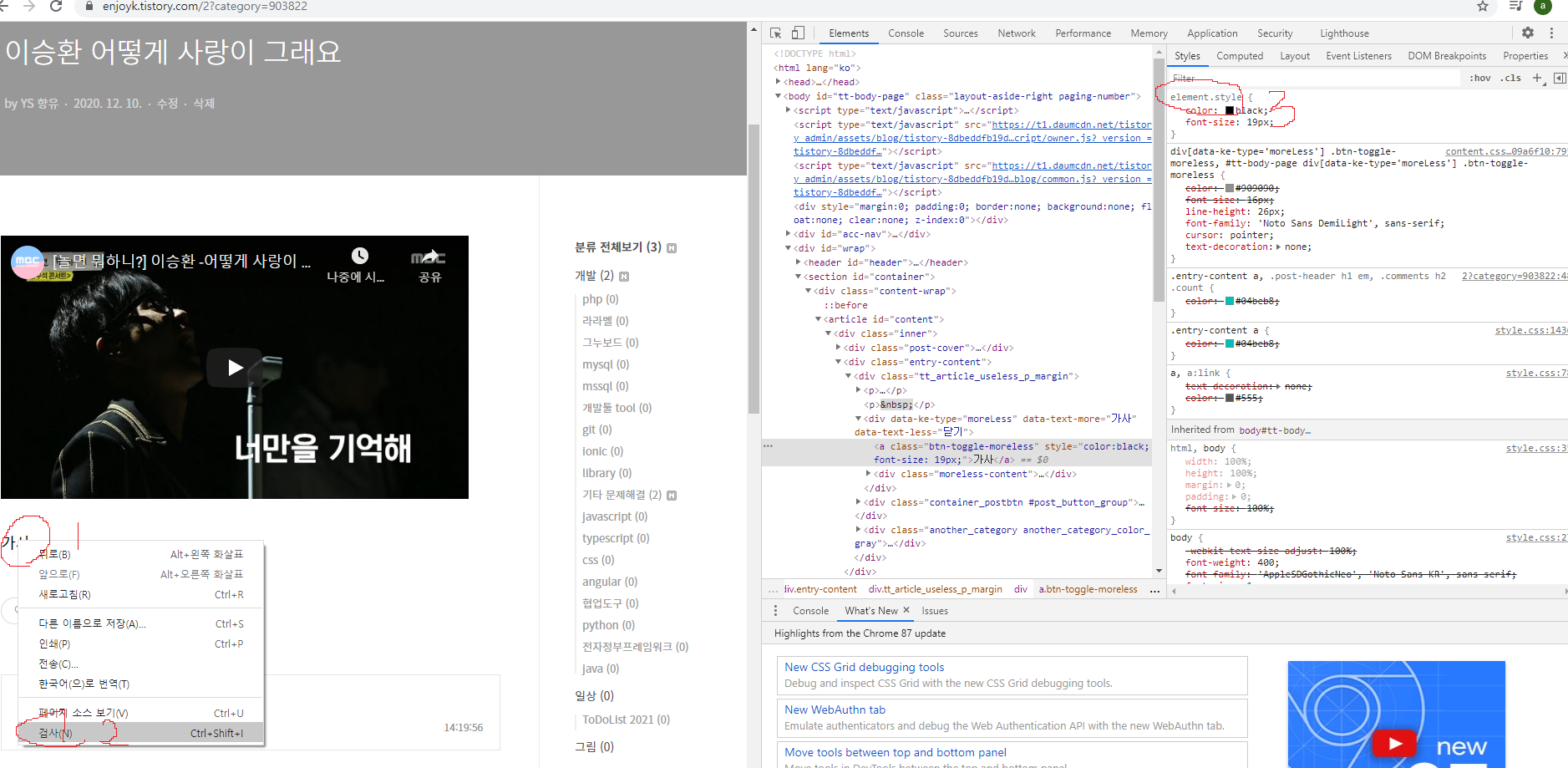Choose 인쇄(P) in the context menu

click(x=141, y=643)
